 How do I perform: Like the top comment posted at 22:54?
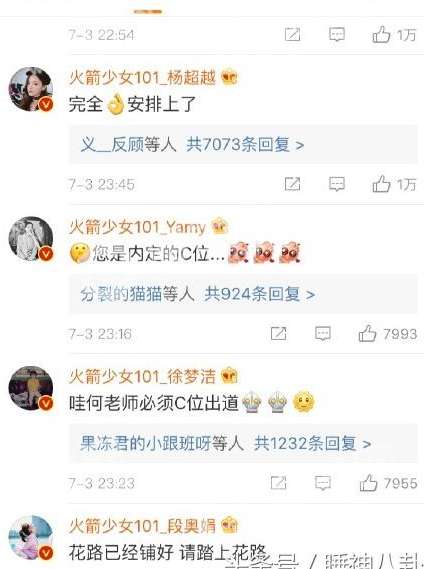(x=381, y=34)
